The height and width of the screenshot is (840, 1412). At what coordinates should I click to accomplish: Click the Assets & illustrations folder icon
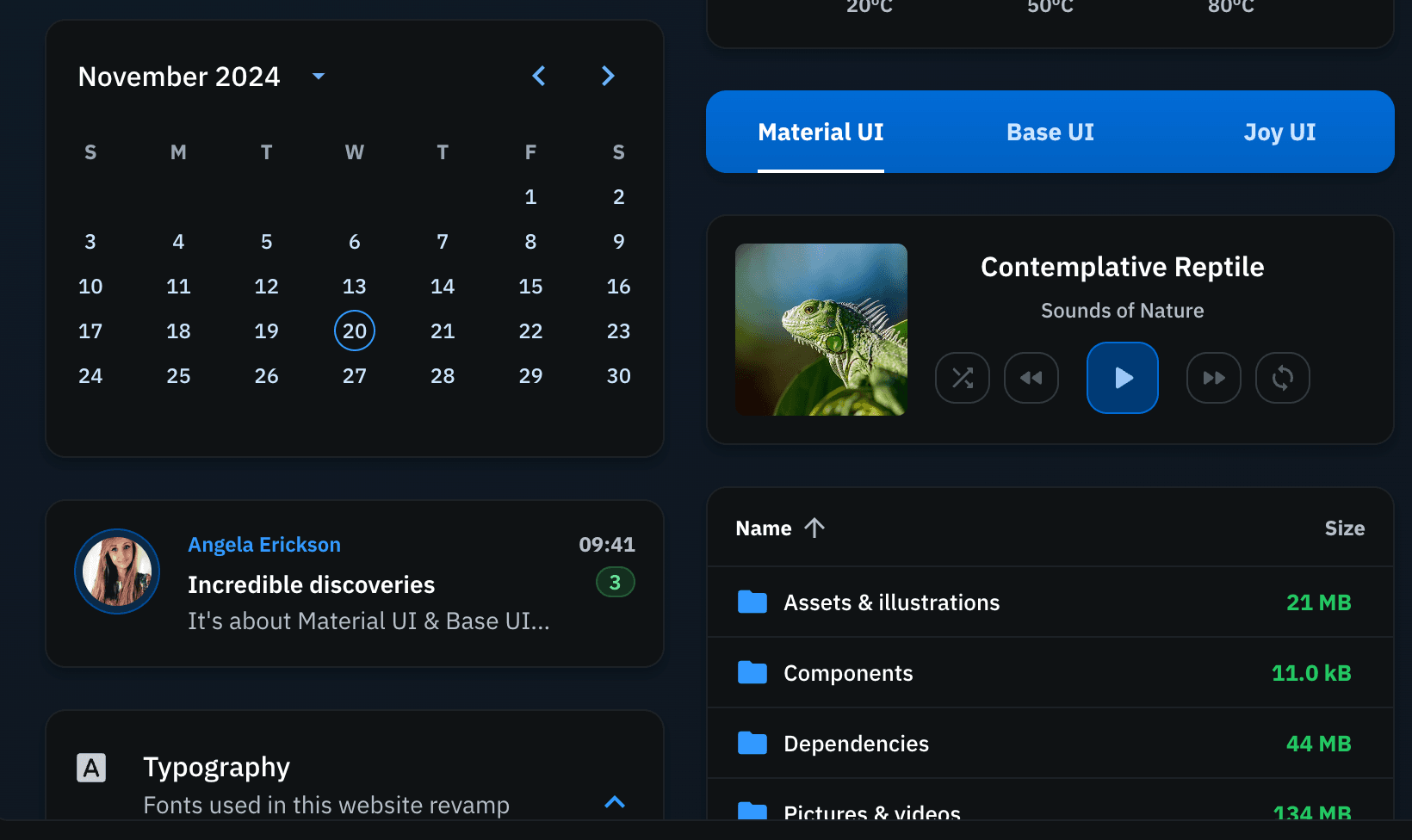click(752, 602)
